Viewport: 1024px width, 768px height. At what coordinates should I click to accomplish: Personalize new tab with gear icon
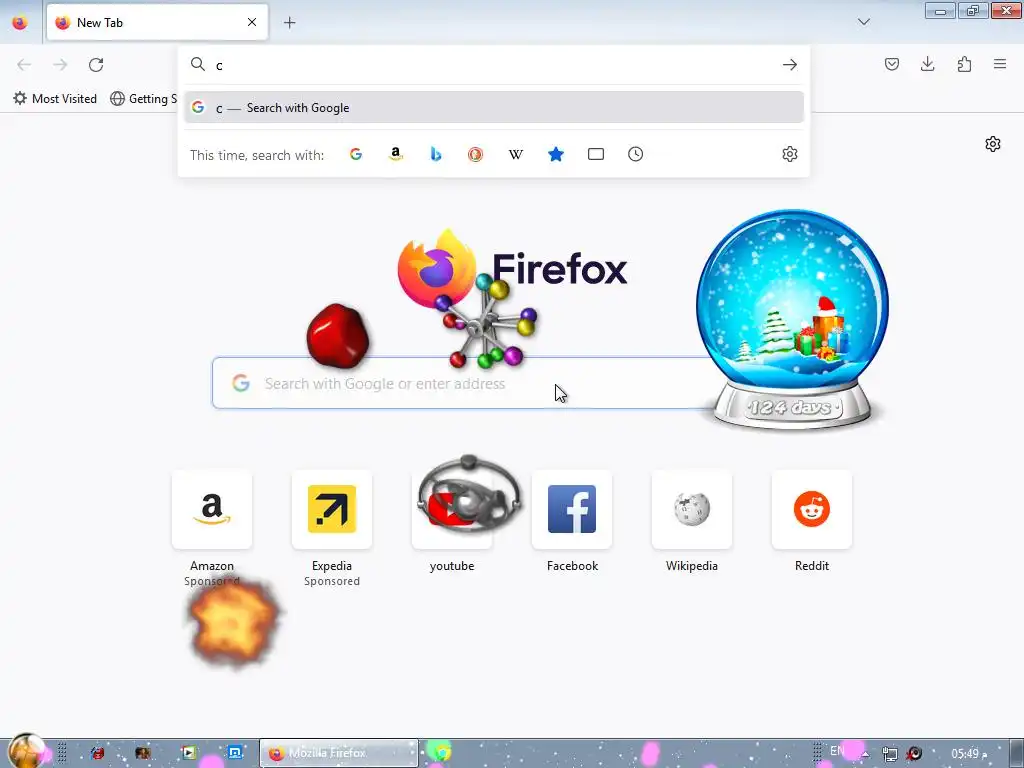tap(993, 144)
